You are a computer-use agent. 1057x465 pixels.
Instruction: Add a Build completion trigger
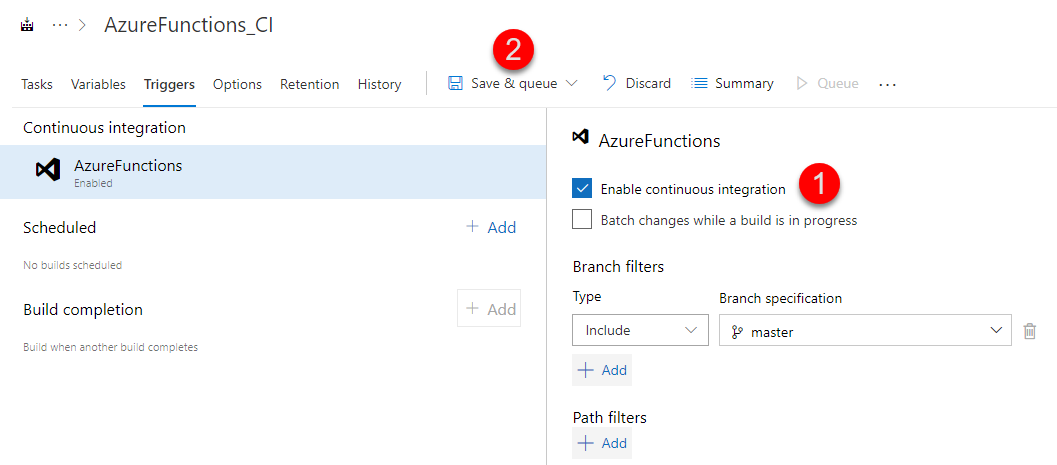click(x=489, y=309)
